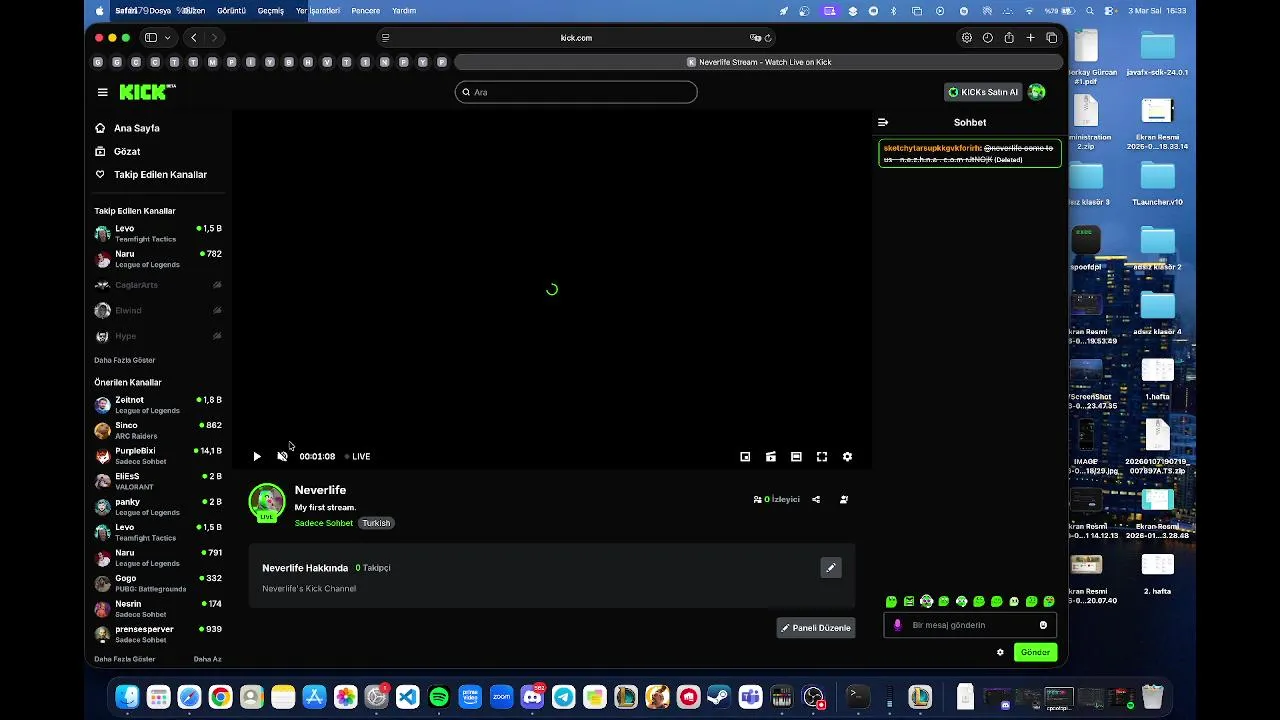
Task: Open offline Elwind channel
Action: coord(158,310)
